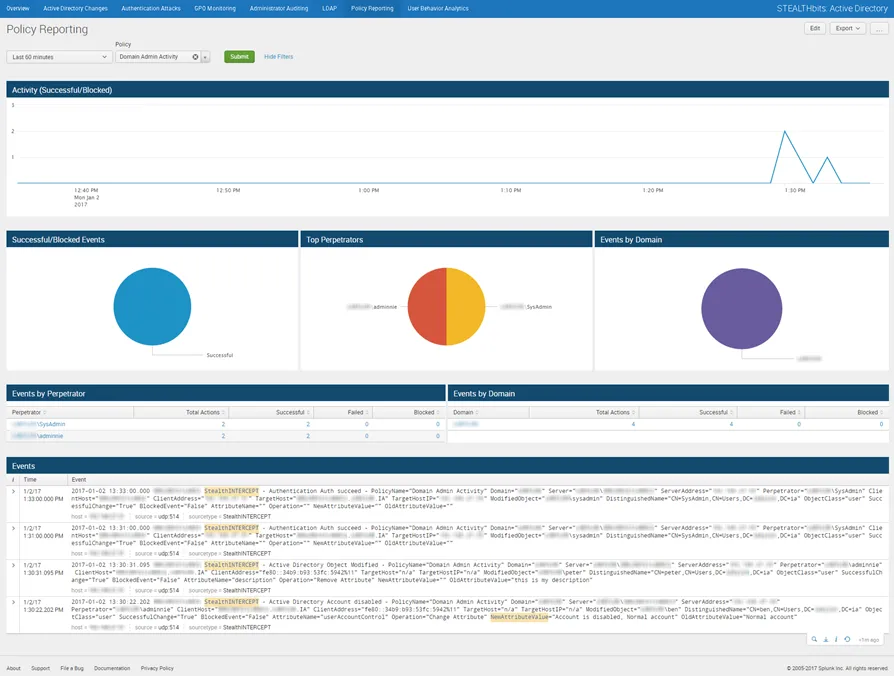Open the Policy dropdown arrow
Image resolution: width=894 pixels, height=676 pixels.
point(205,57)
